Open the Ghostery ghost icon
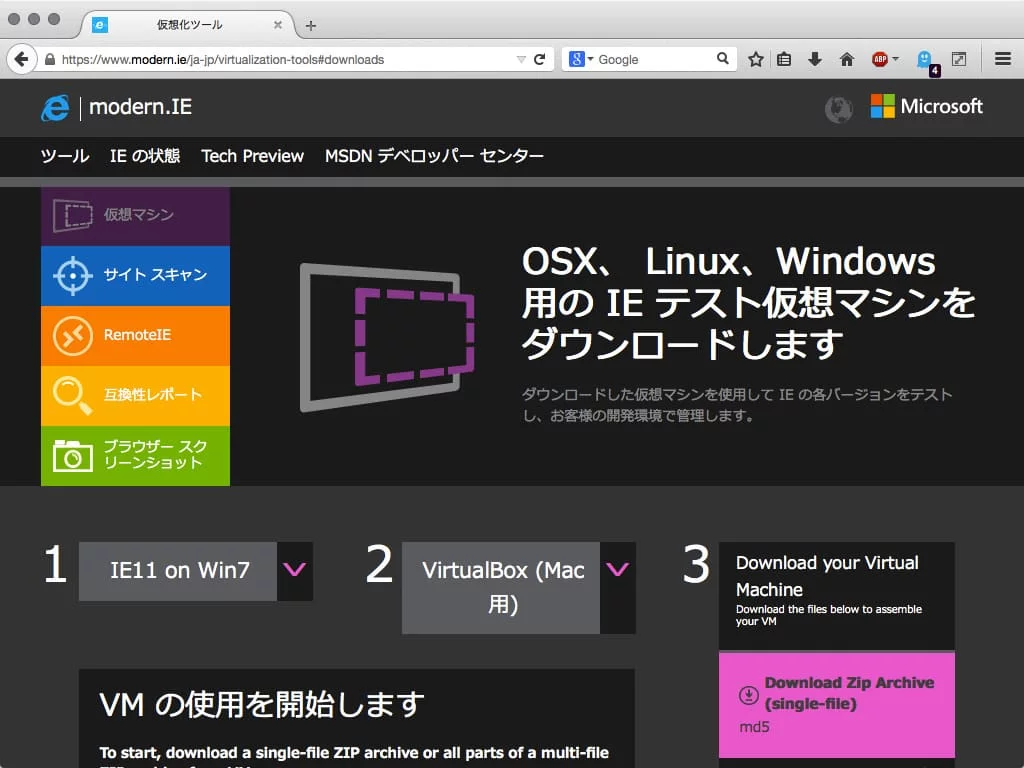This screenshot has width=1024, height=768. pyautogui.click(x=925, y=60)
